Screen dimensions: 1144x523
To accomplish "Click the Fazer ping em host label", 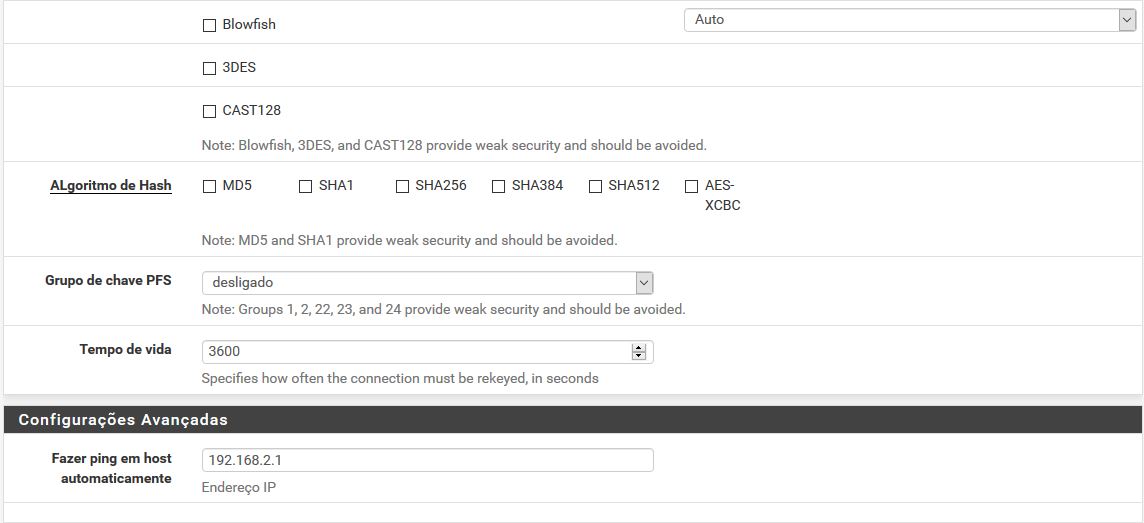I will [111, 458].
